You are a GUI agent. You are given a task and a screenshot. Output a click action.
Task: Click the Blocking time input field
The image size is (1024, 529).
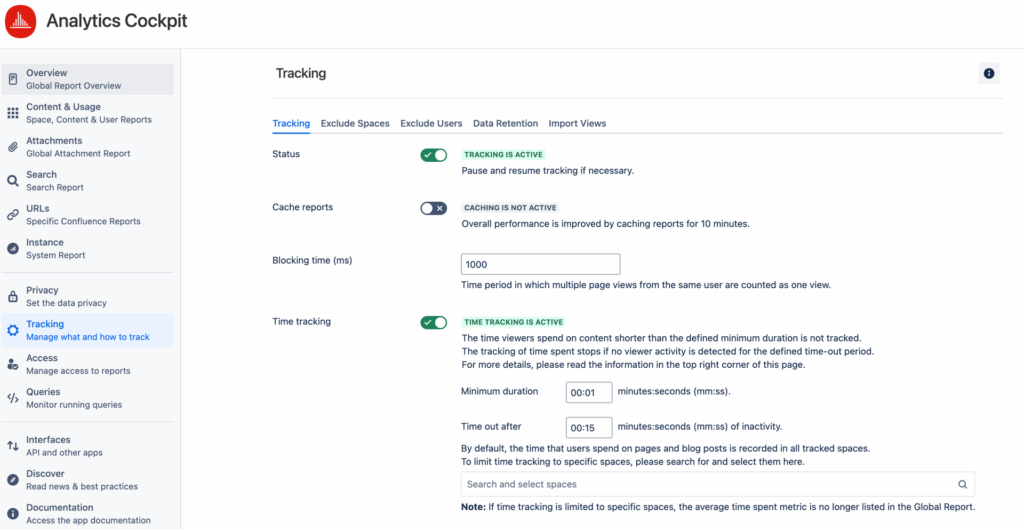(541, 264)
